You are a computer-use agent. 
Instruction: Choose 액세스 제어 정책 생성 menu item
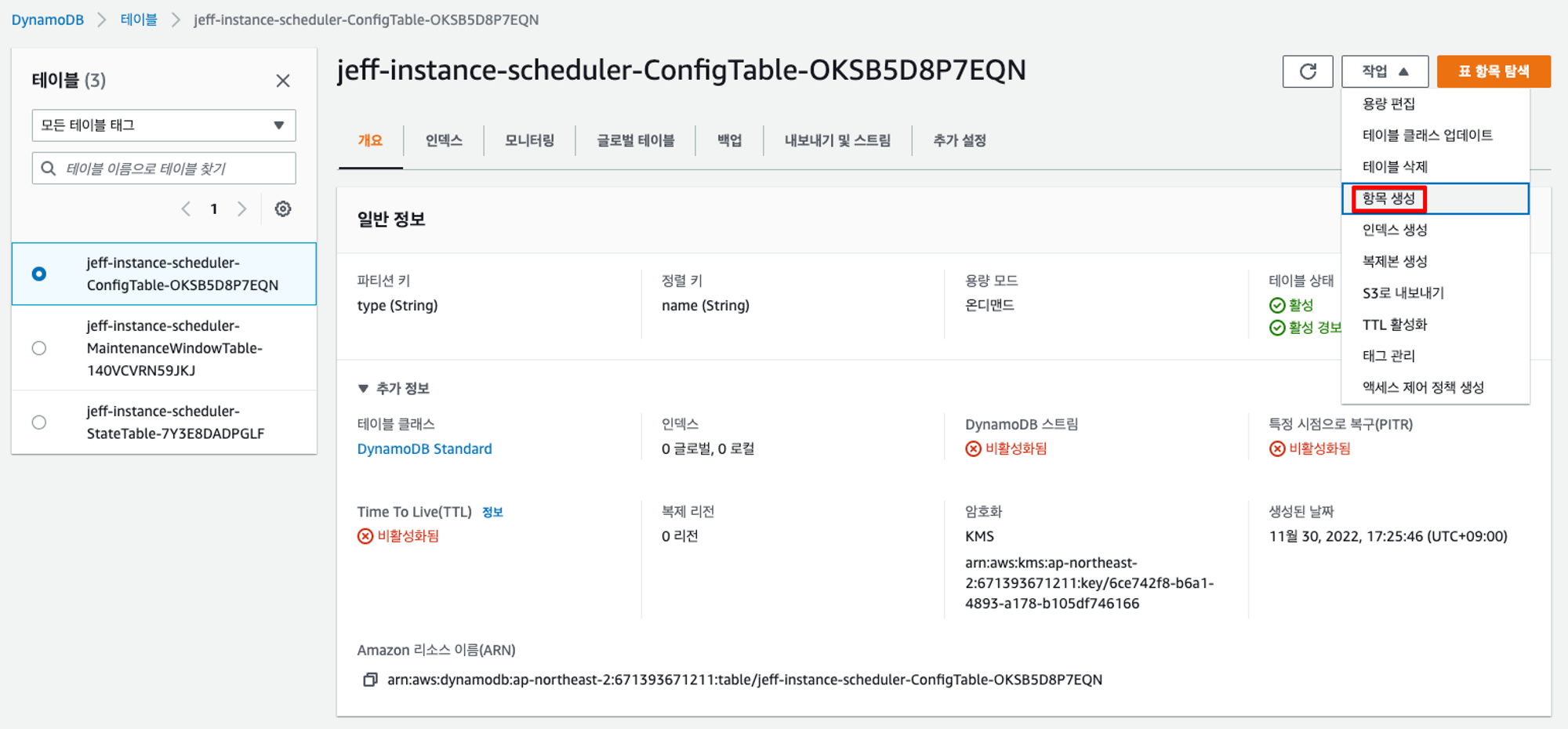coord(1435,387)
